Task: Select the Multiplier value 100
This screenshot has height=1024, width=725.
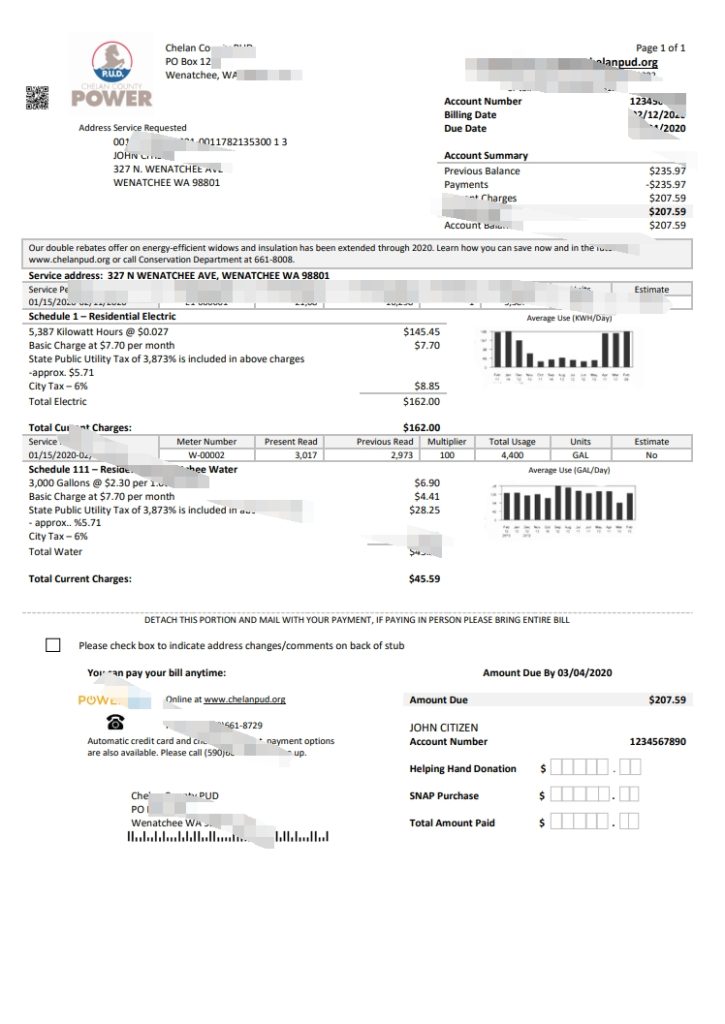Action: coord(447,455)
